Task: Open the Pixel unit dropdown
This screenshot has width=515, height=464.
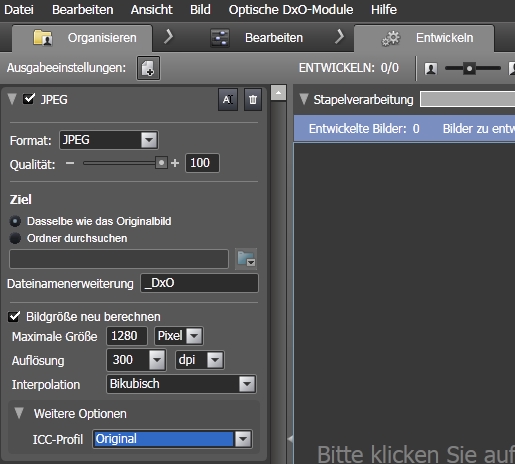Action: click(194, 336)
